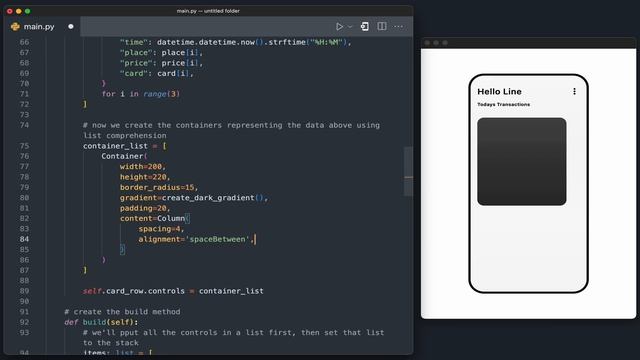Split the editor with split icon
This screenshot has width=640, height=360.
382,27
